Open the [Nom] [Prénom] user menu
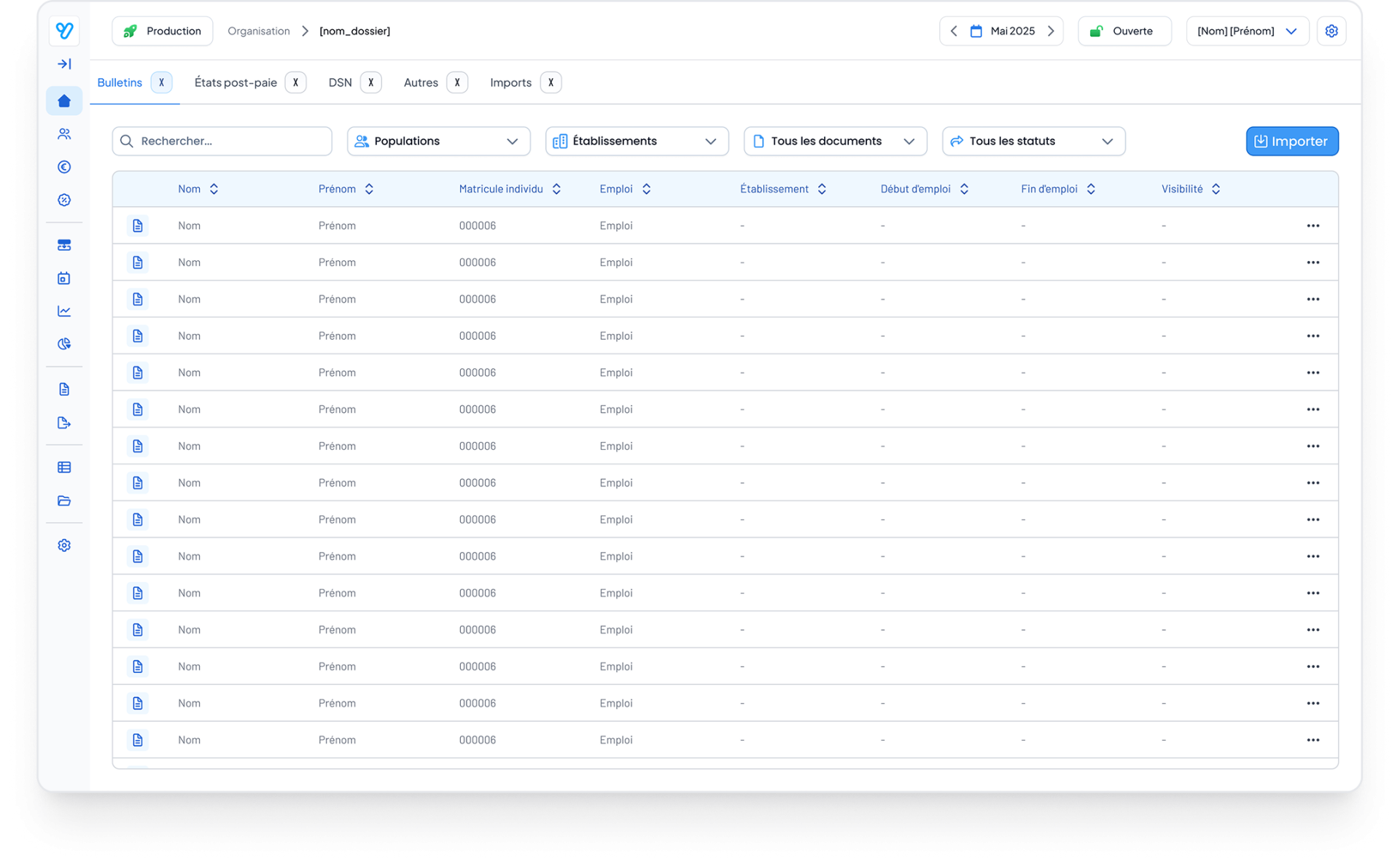1400x867 pixels. click(1246, 31)
